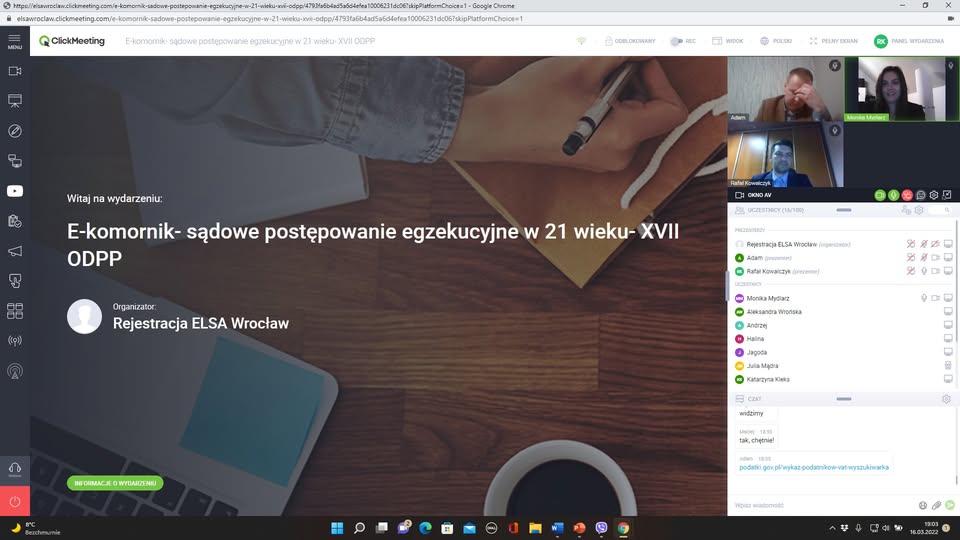This screenshot has height=540, width=960.
Task: Open Microsoft Edge from taskbar
Action: (x=426, y=528)
